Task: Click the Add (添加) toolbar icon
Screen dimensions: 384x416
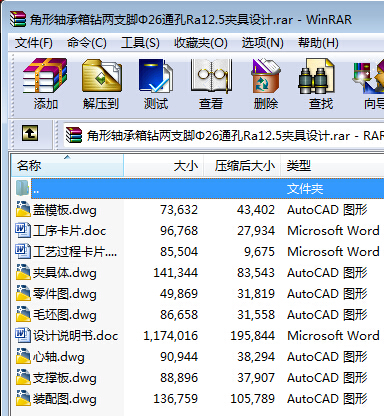Action: [45, 76]
